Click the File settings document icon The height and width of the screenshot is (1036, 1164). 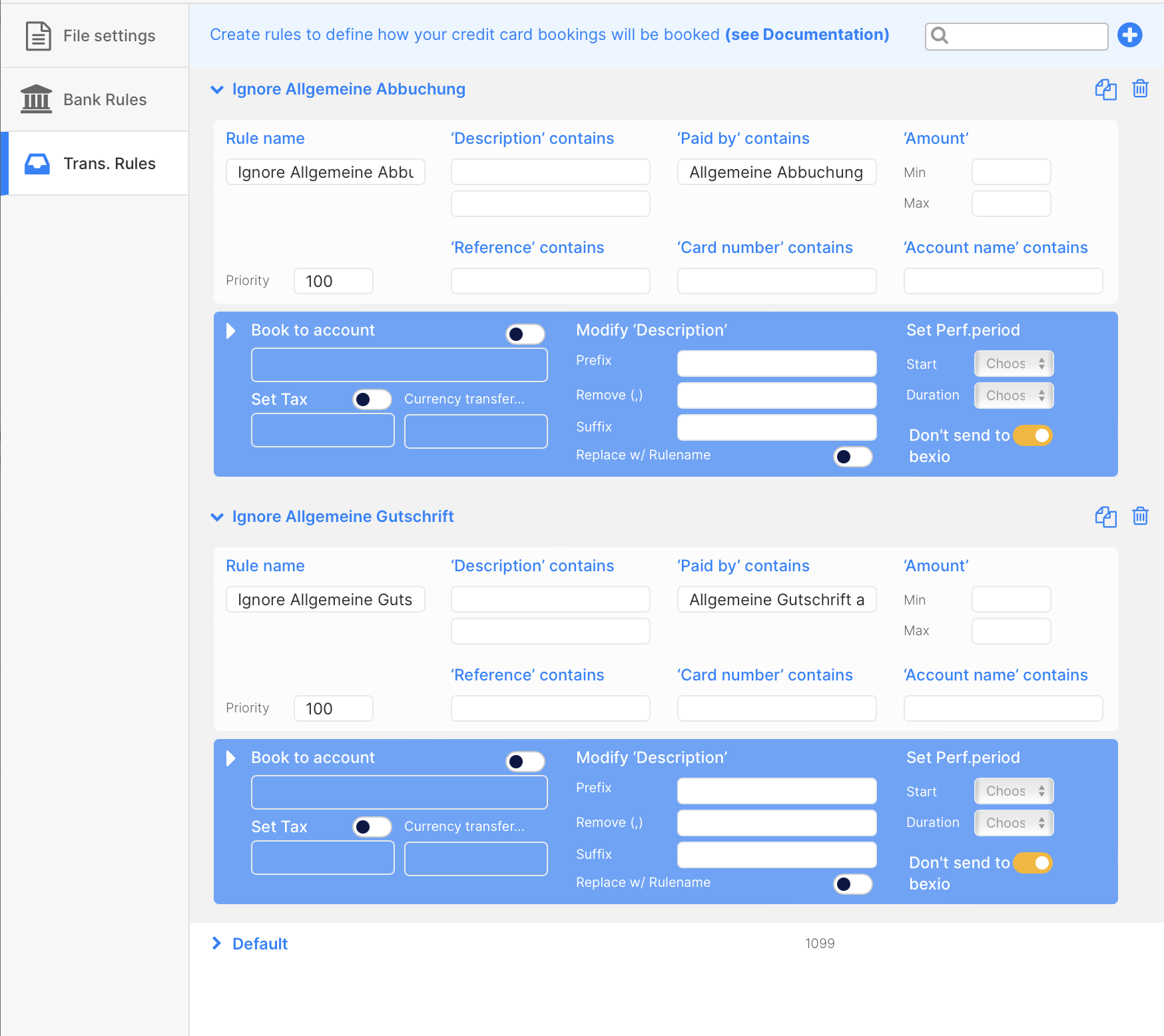[38, 36]
